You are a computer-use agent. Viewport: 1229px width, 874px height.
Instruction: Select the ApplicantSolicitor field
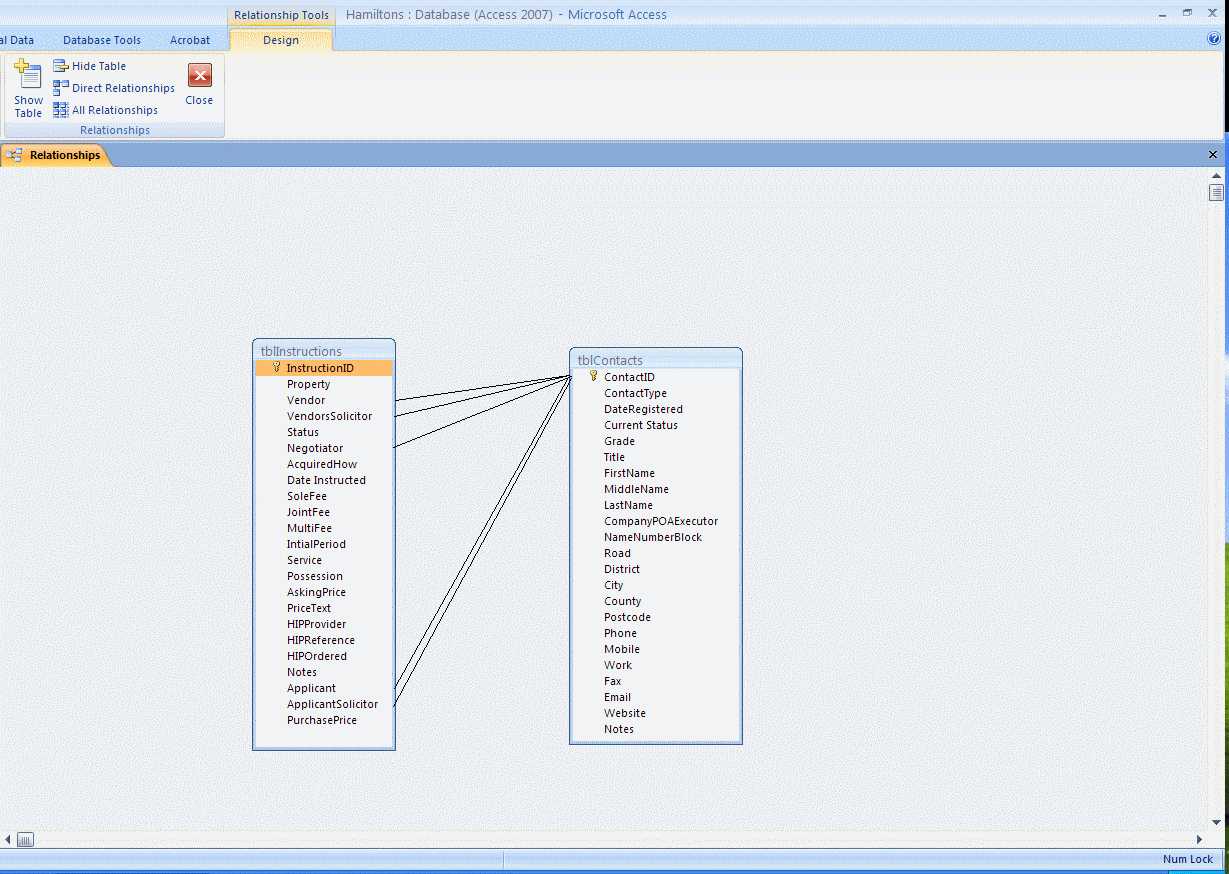click(332, 704)
